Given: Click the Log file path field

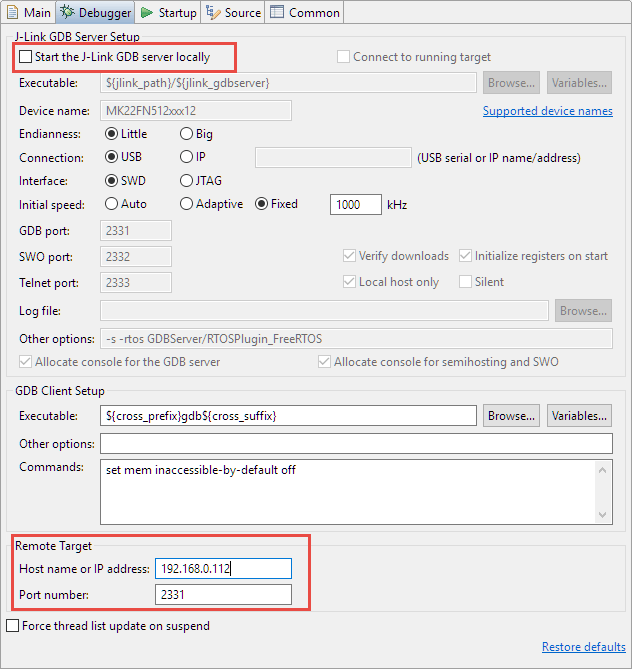Looking at the screenshot, I should pyautogui.click(x=324, y=311).
